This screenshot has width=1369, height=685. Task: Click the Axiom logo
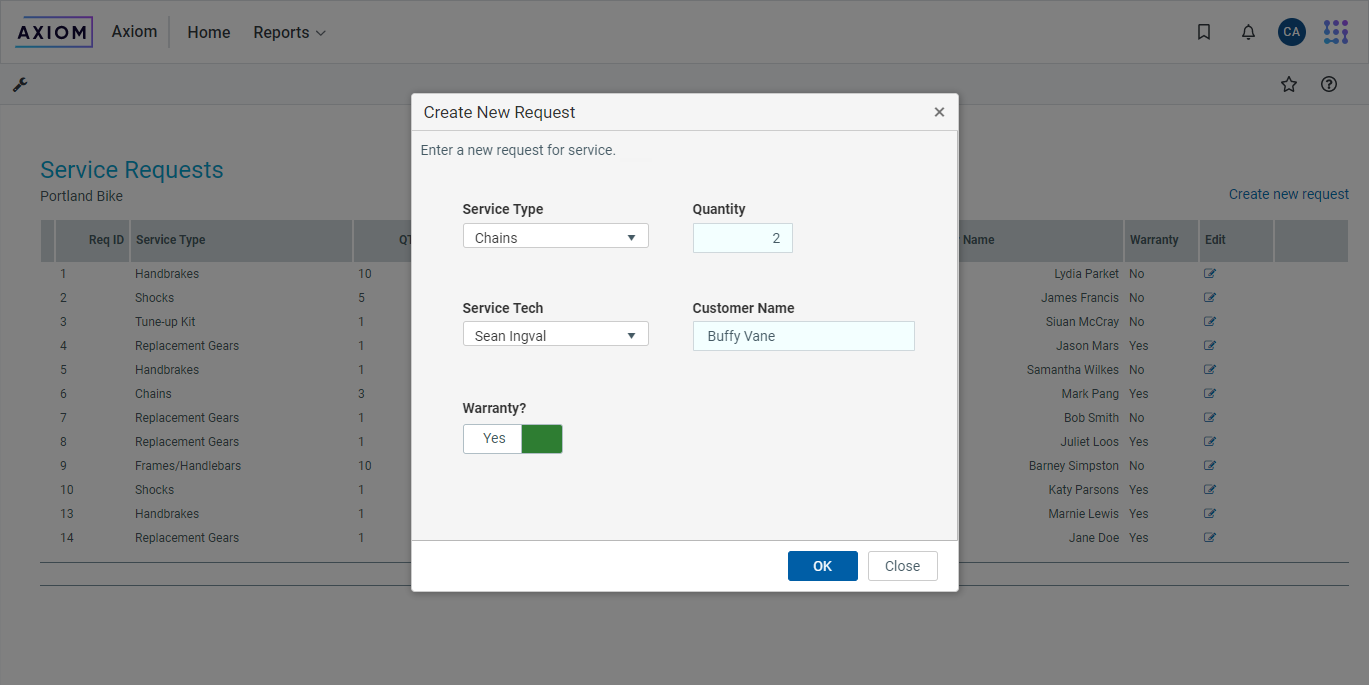point(55,33)
